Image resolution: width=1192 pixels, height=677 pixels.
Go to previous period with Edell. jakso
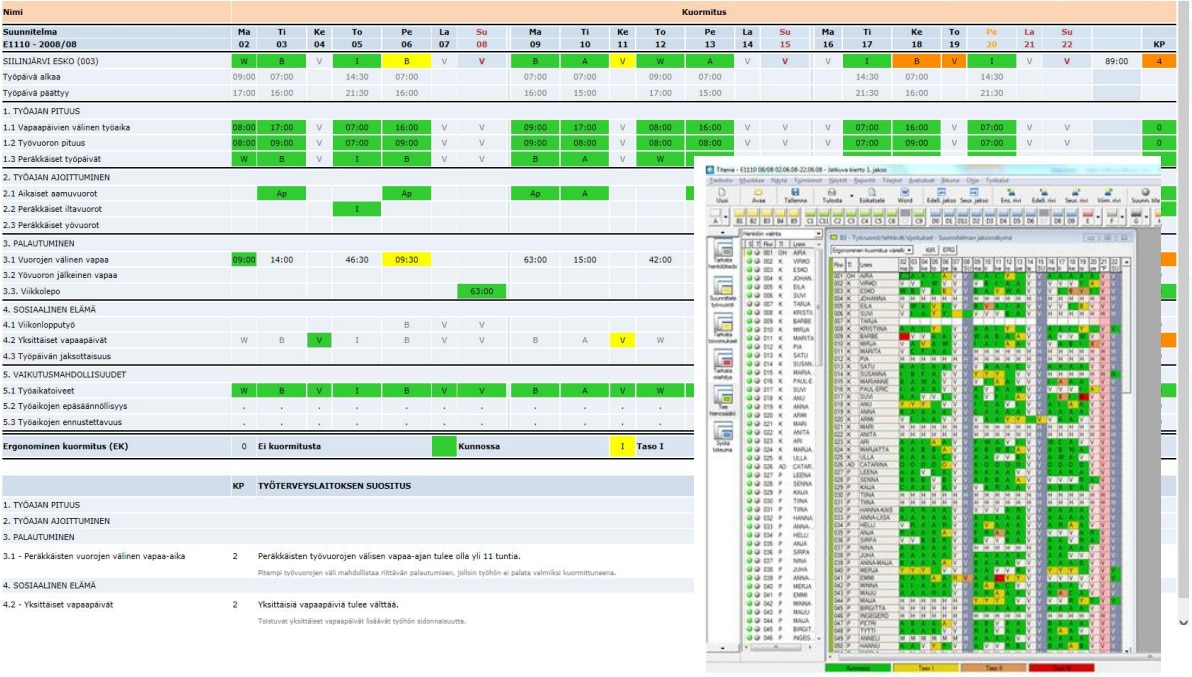941,195
